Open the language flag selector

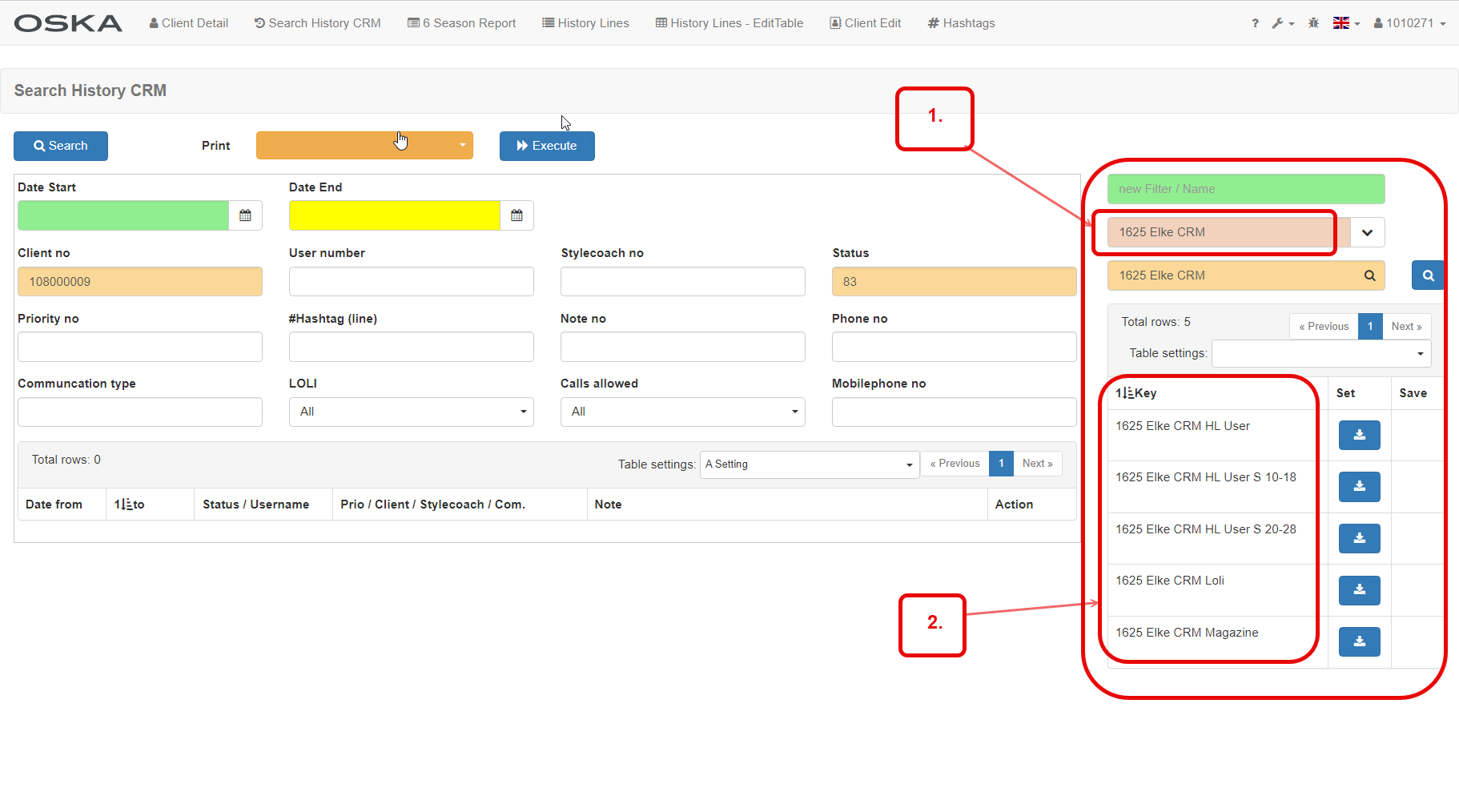tap(1346, 23)
